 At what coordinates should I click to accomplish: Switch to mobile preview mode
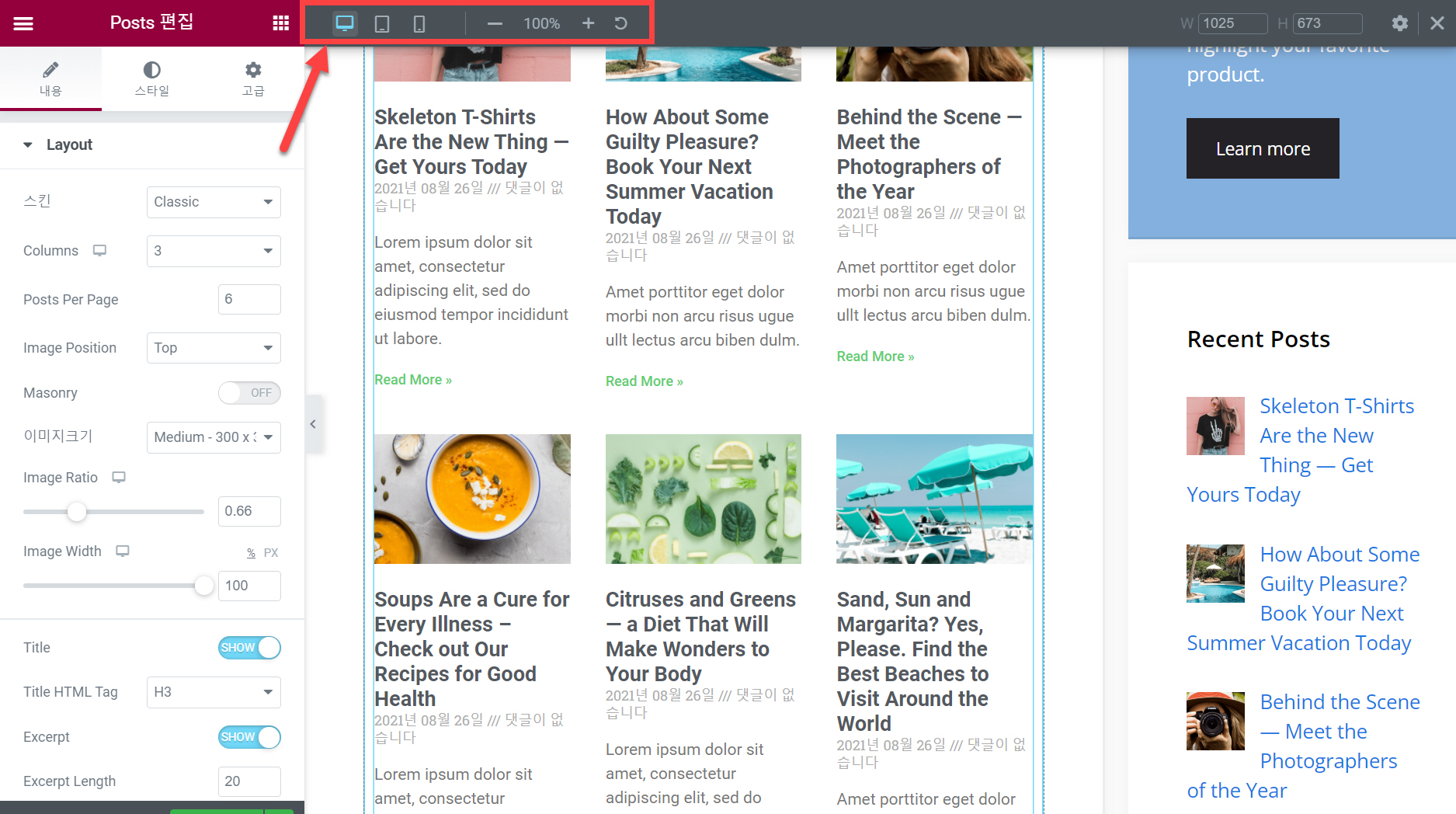click(x=419, y=23)
